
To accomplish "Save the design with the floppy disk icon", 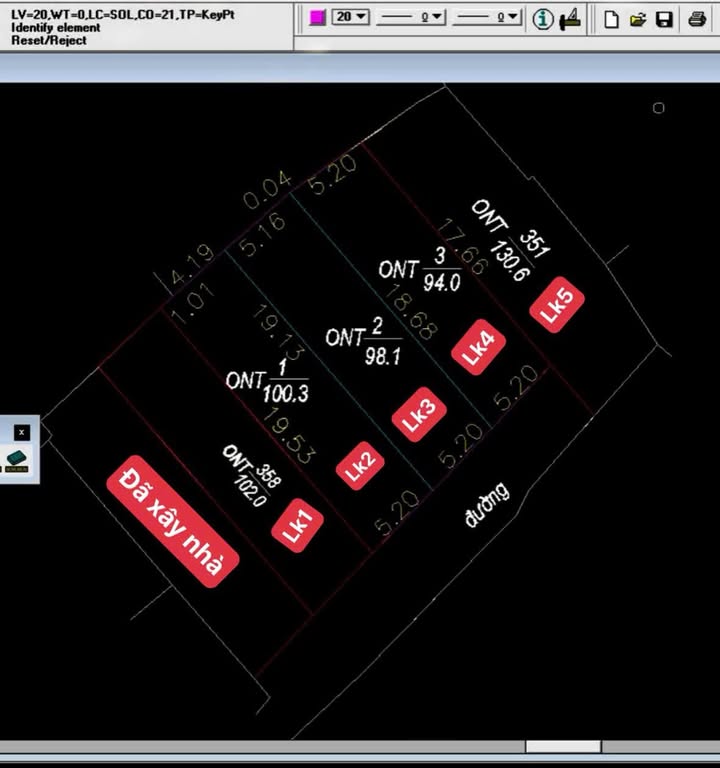I will point(664,19).
